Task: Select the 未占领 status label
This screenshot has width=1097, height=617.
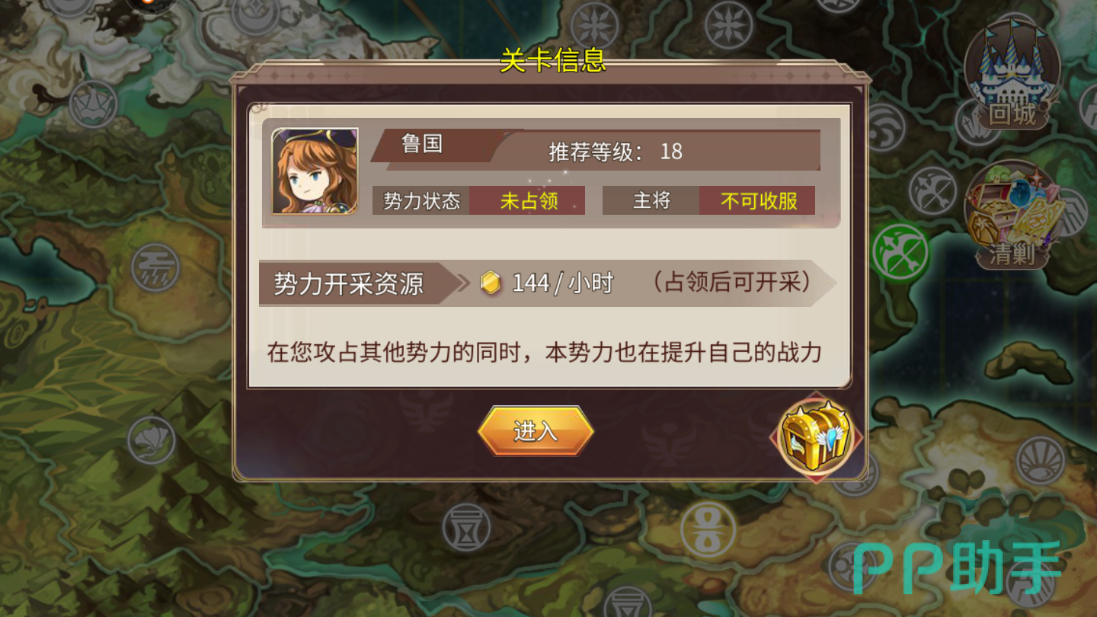Action: pos(528,201)
